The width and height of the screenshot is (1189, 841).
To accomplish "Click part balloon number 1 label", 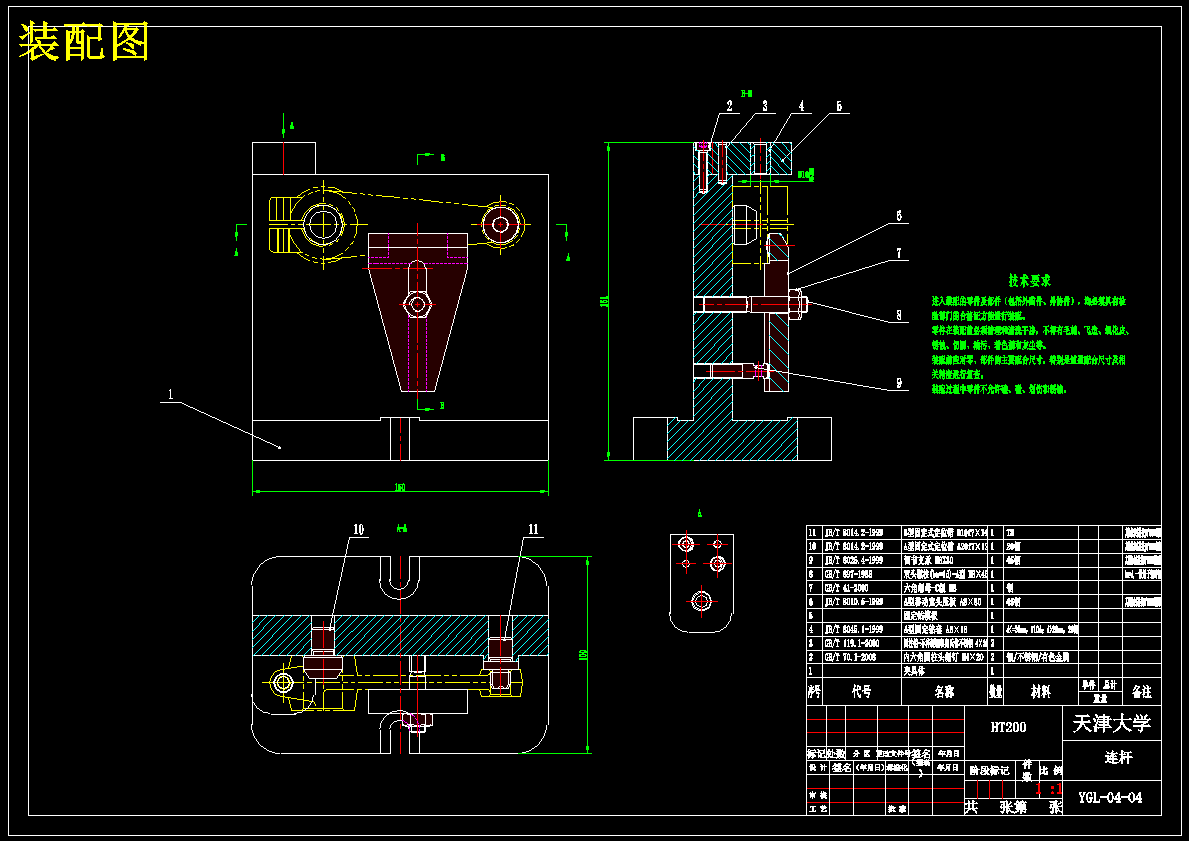I will (171, 394).
